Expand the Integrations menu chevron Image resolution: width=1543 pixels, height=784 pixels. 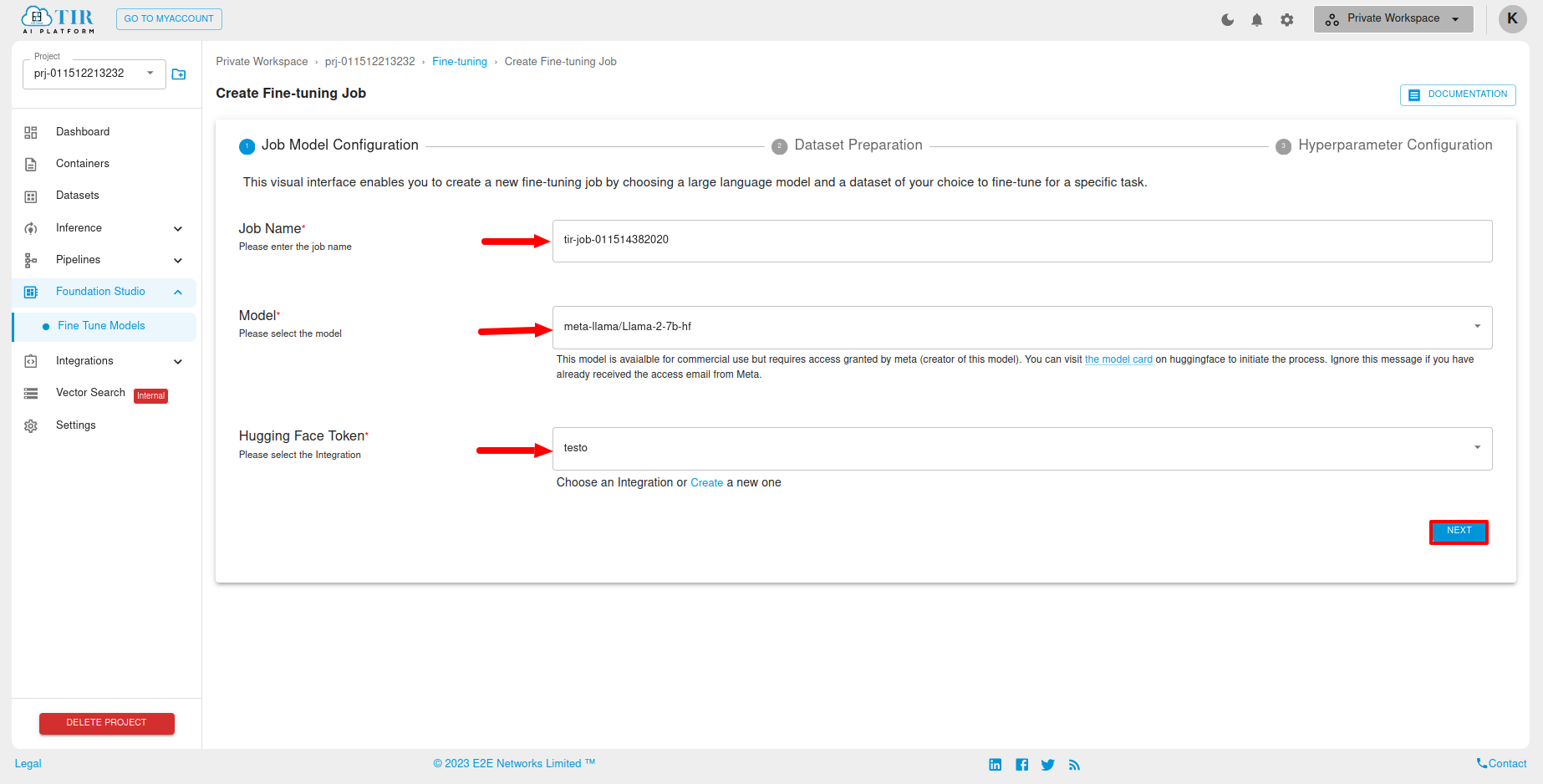[x=178, y=361]
